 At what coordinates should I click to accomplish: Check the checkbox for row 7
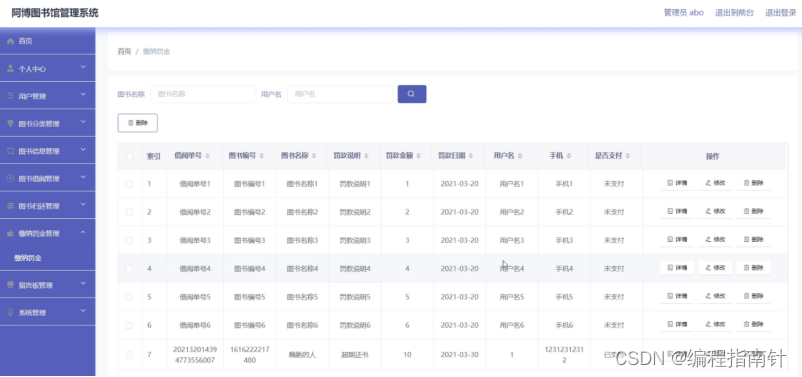(x=129, y=354)
